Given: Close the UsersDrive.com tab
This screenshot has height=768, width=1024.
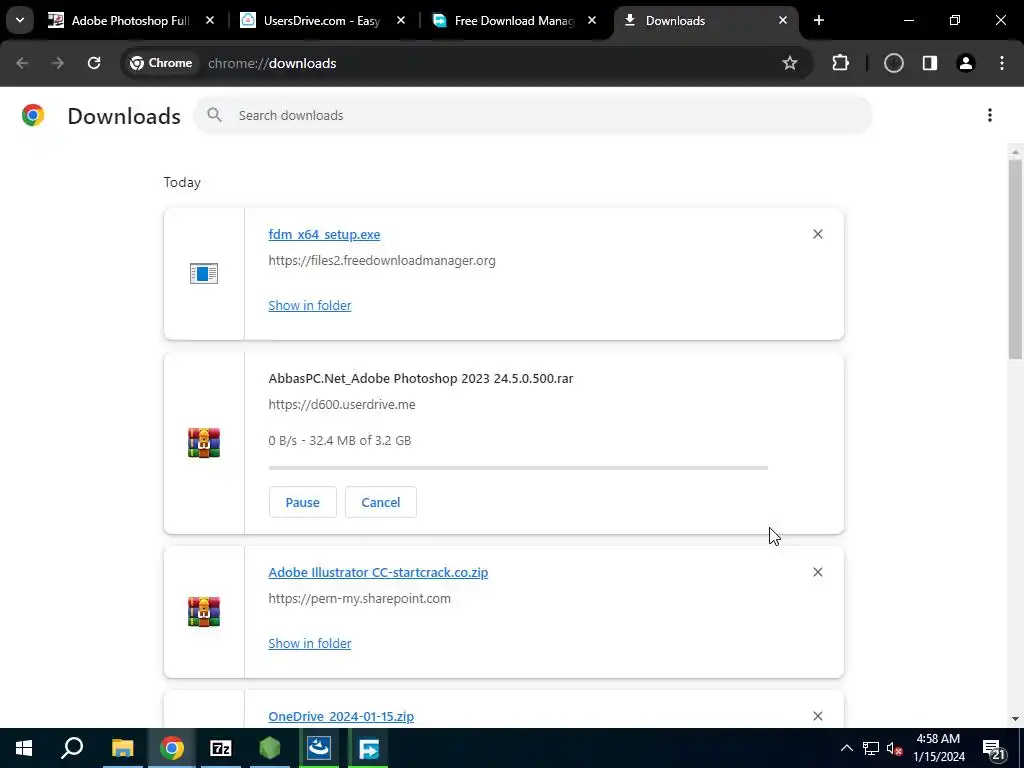Looking at the screenshot, I should 401,21.
